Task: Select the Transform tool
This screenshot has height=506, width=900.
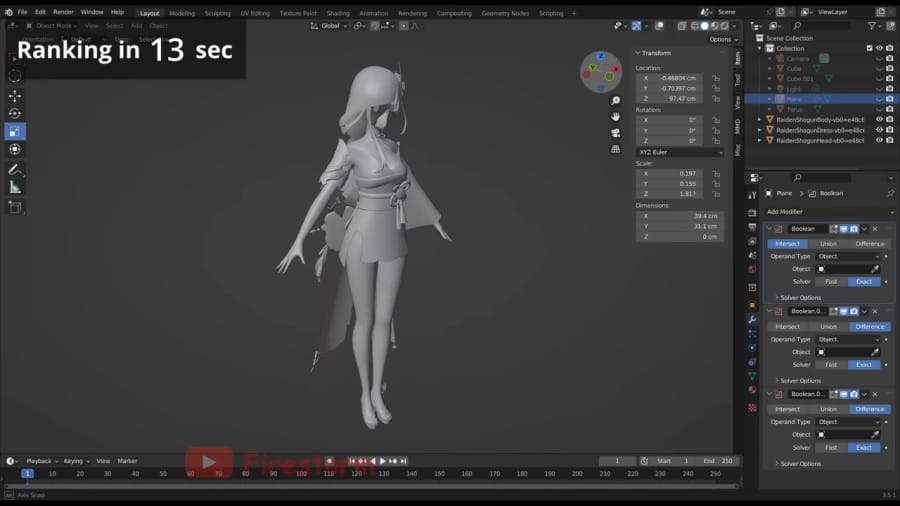Action: pyautogui.click(x=15, y=149)
